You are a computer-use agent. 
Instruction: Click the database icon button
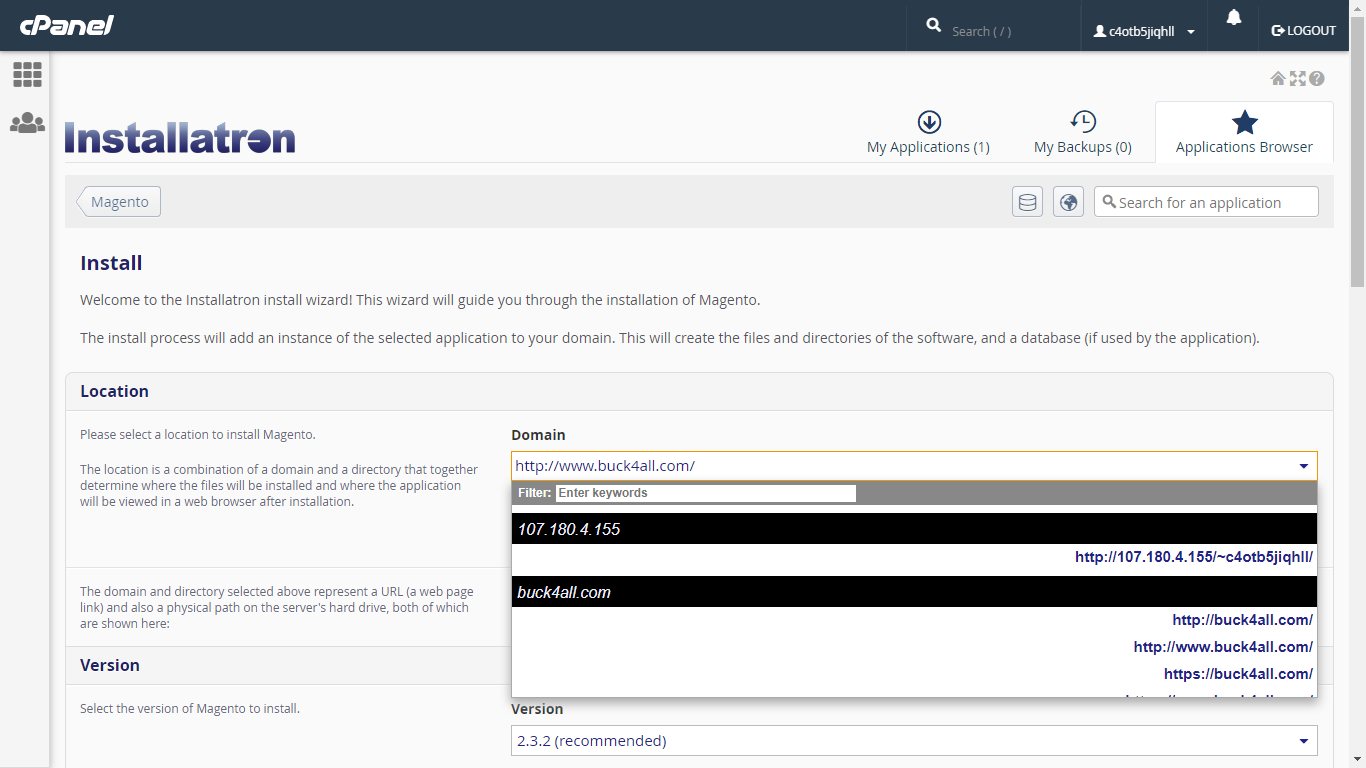1027,202
